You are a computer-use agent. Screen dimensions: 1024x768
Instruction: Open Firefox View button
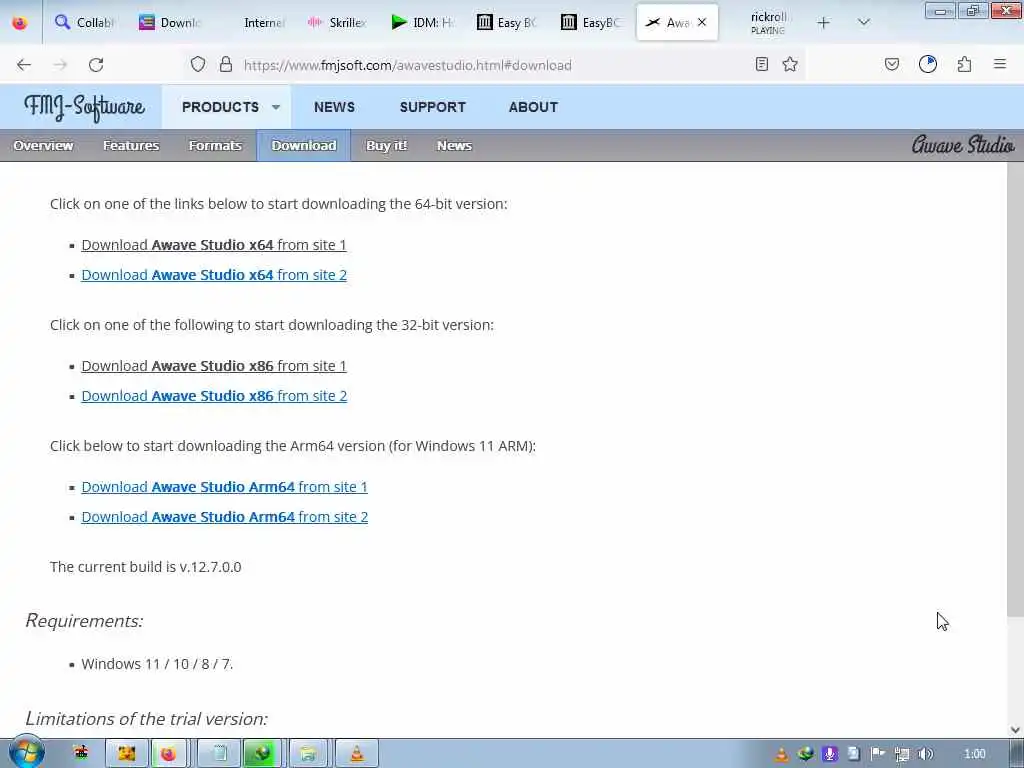coord(20,23)
